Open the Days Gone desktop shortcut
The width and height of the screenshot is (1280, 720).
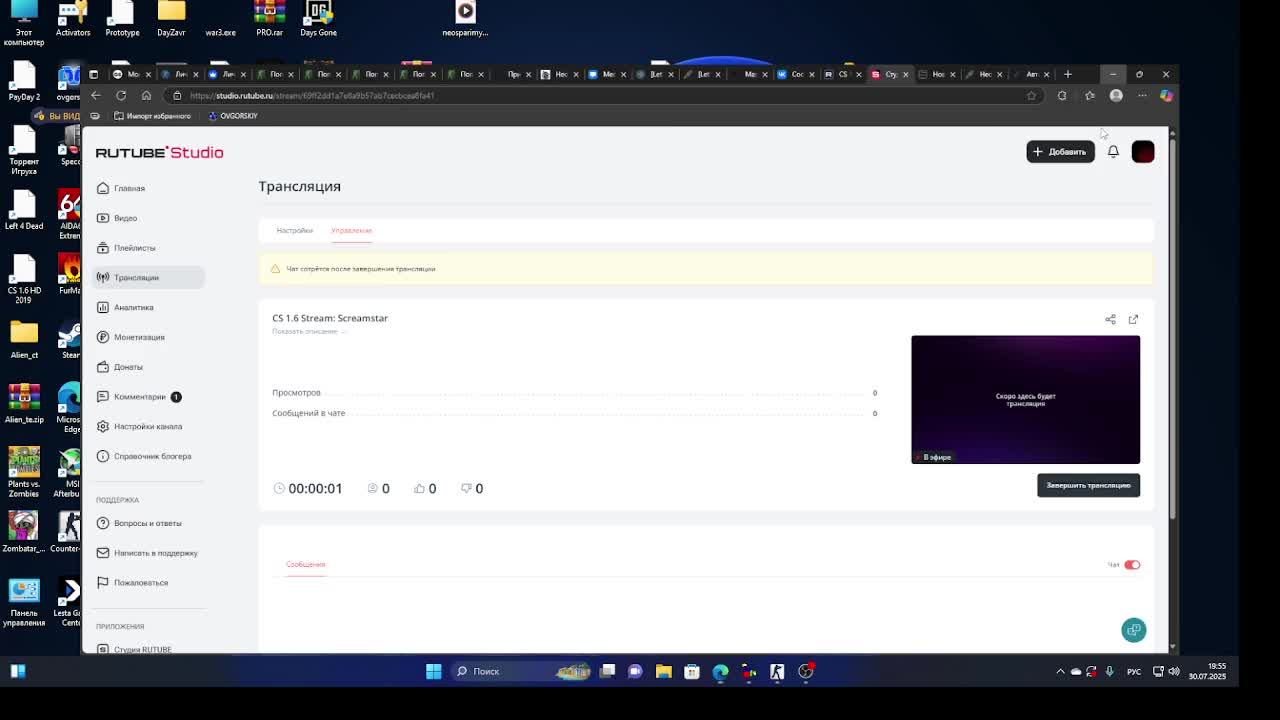pos(318,20)
